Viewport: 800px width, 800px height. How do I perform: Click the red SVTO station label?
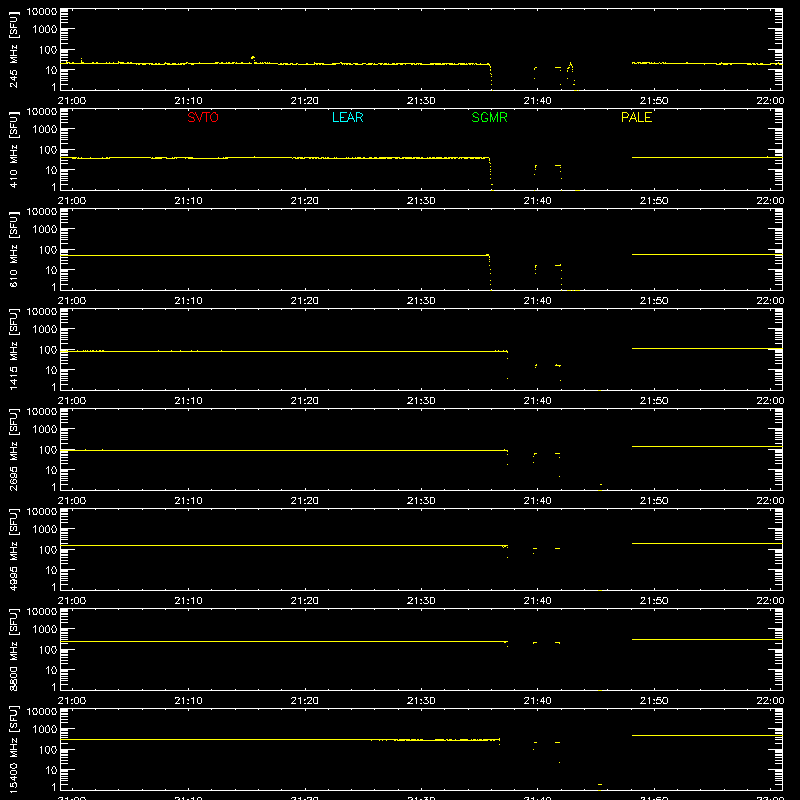tap(203, 117)
